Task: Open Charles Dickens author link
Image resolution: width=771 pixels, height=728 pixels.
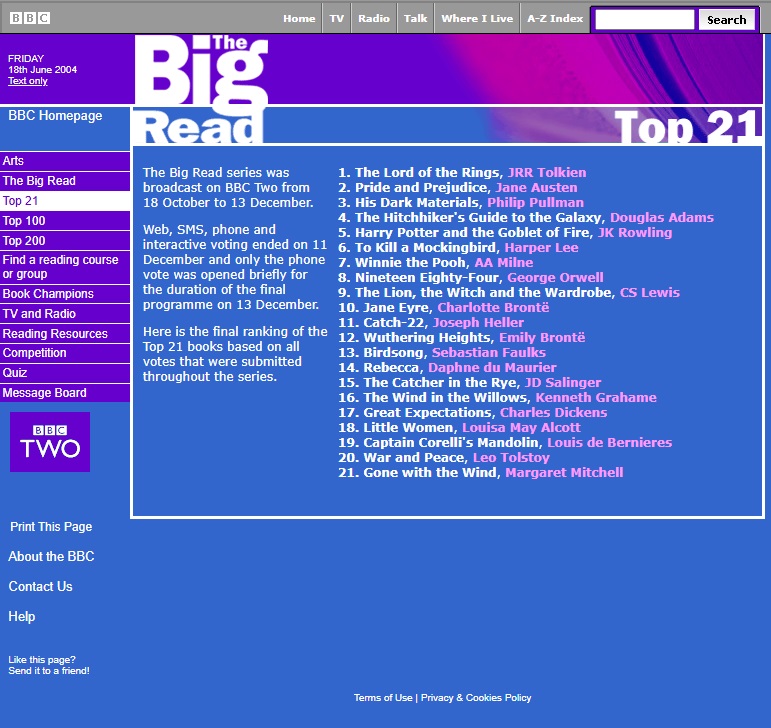Action: click(x=554, y=413)
